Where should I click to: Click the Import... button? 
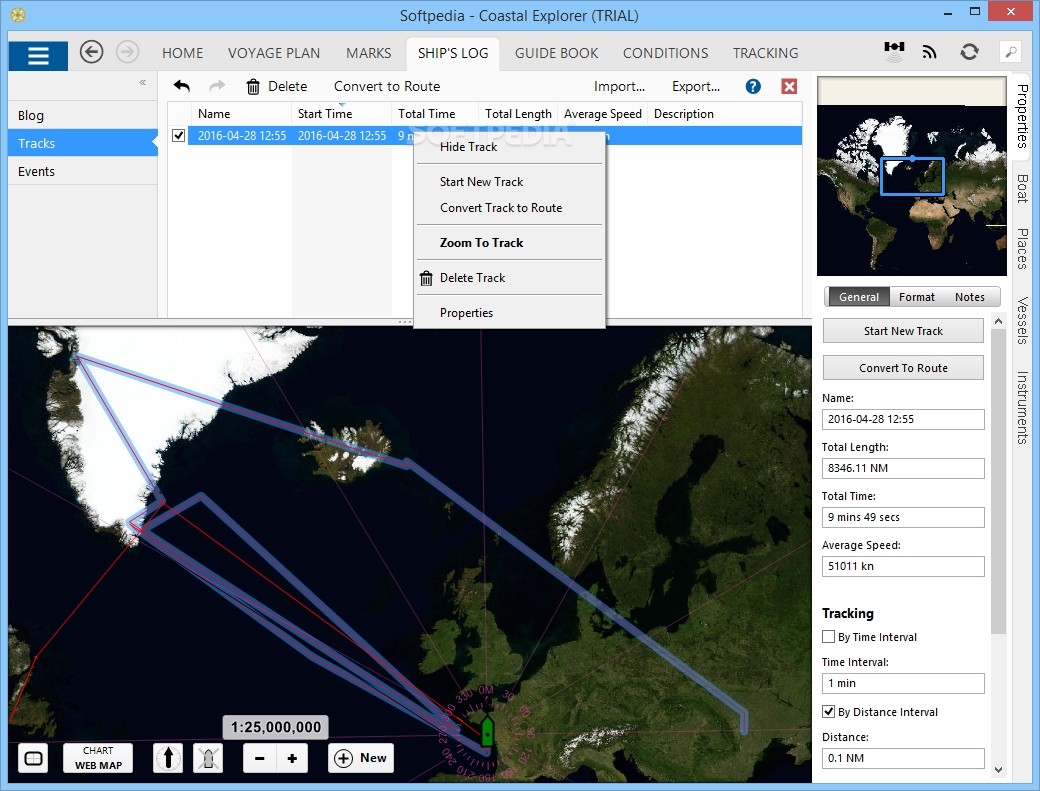[619, 86]
